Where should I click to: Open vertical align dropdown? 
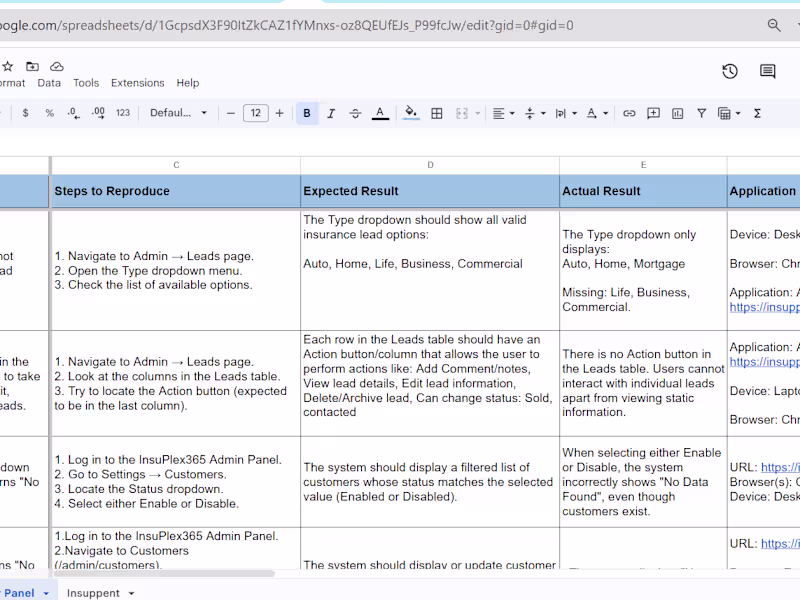tap(535, 113)
